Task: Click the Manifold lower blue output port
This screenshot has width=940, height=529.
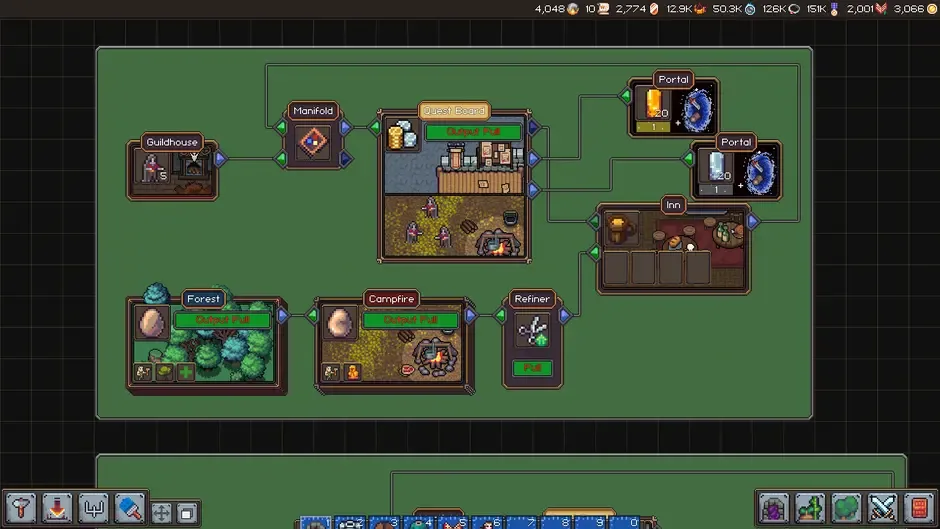Action: tap(345, 159)
